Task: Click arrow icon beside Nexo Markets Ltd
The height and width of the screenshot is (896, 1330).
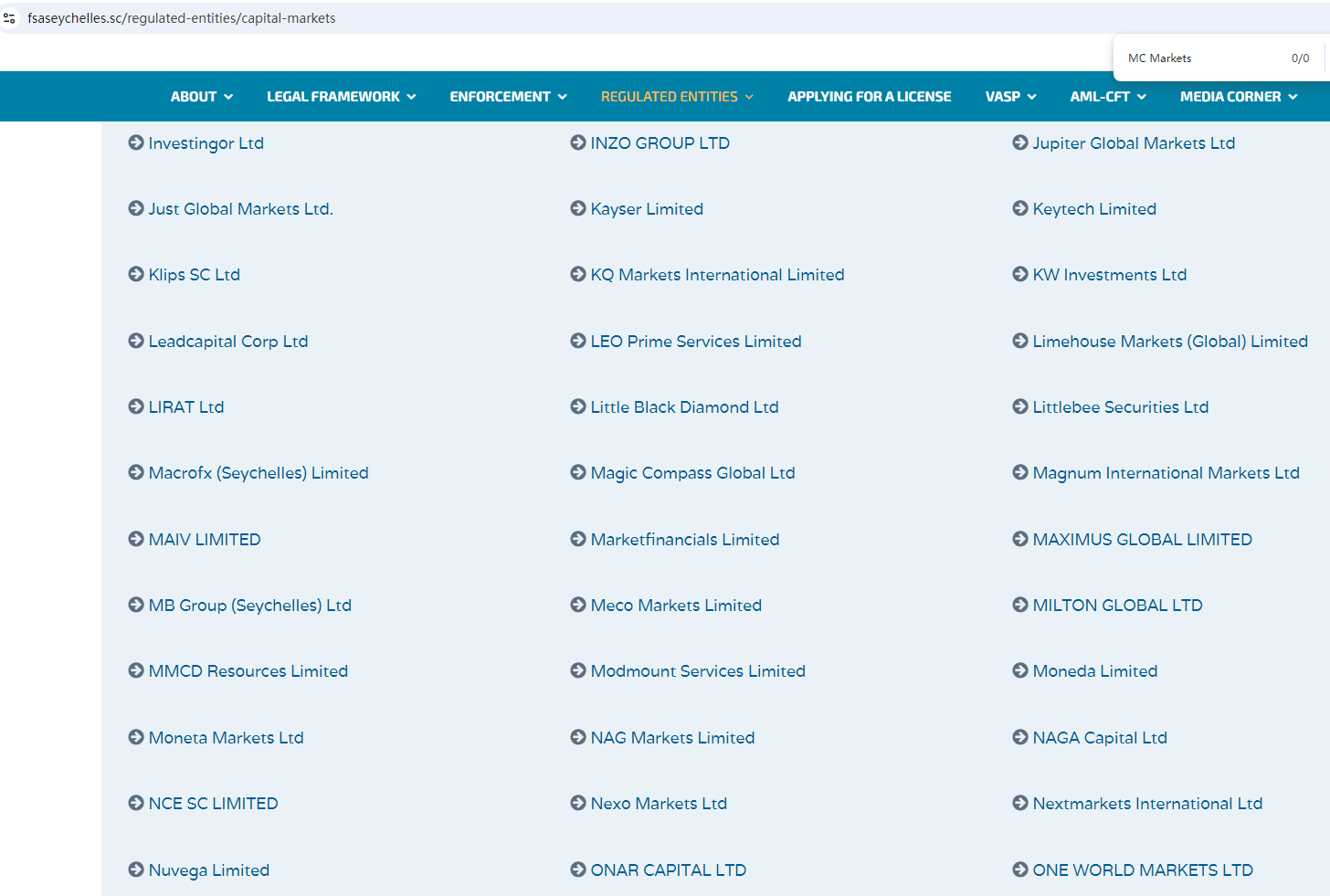Action: click(578, 803)
